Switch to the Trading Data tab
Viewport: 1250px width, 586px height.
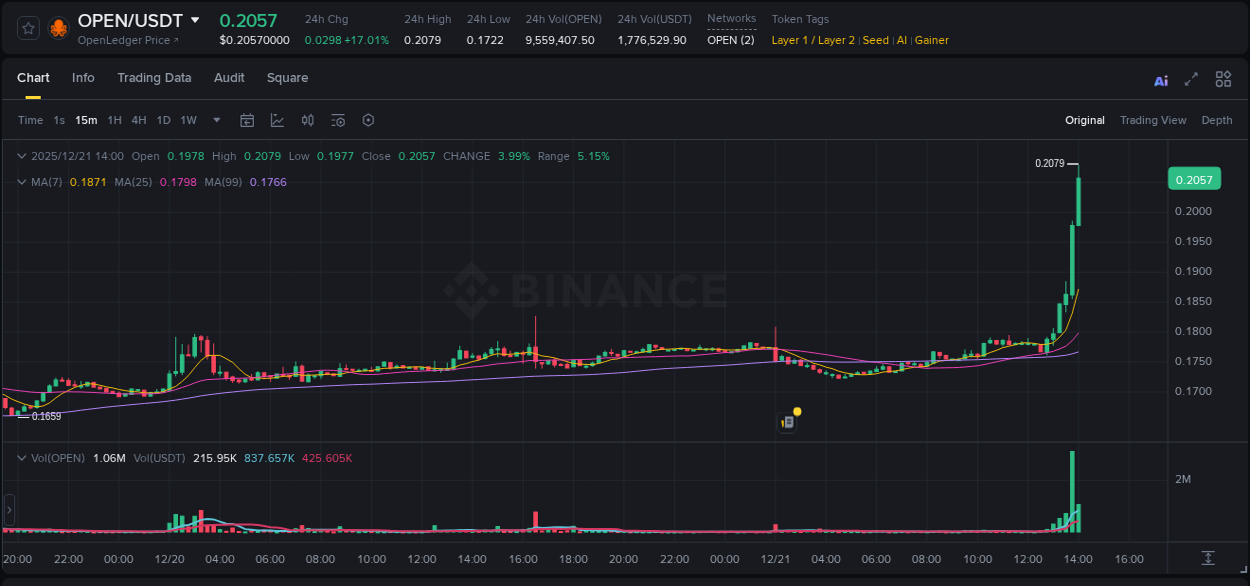(154, 78)
